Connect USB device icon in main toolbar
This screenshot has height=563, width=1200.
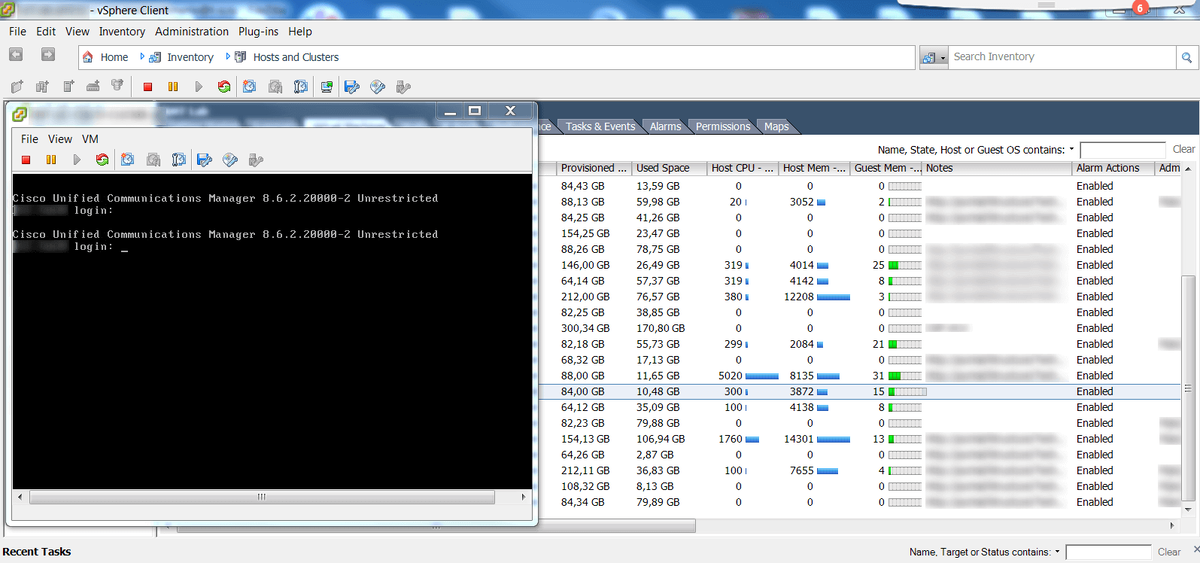pos(404,87)
